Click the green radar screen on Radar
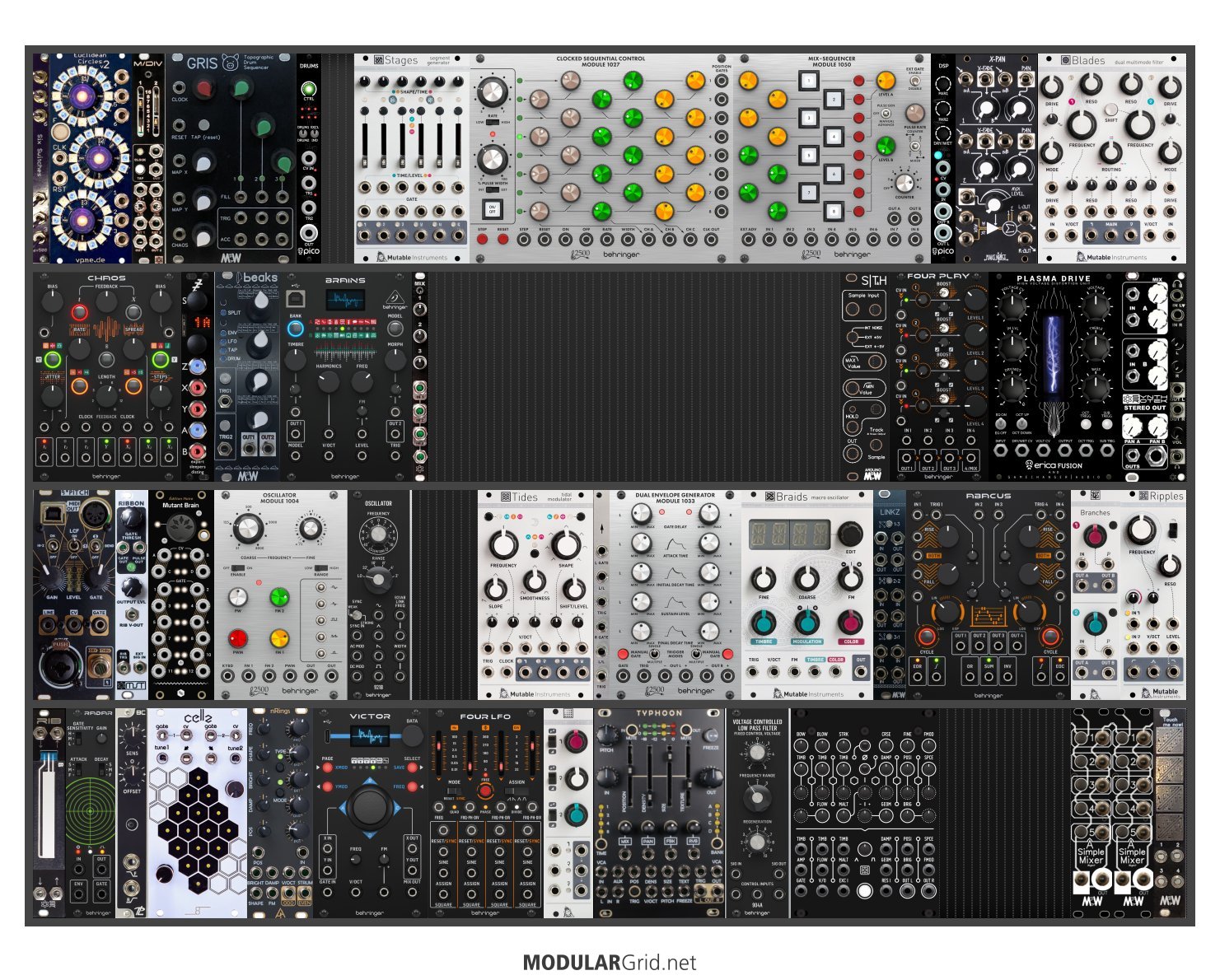The image size is (1220, 980). click(x=91, y=811)
